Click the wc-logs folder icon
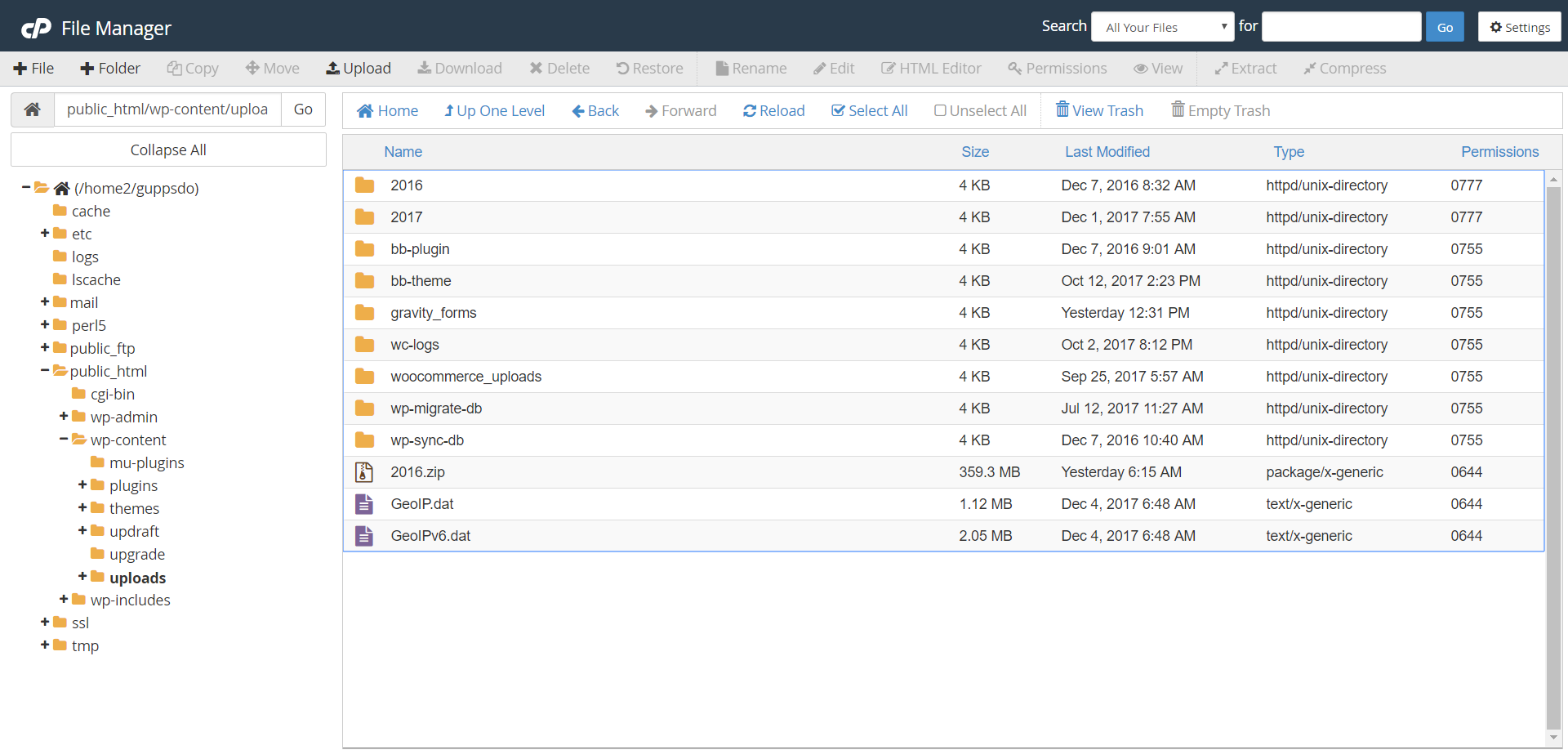Viewport: 1568px width, 750px height. click(x=364, y=345)
